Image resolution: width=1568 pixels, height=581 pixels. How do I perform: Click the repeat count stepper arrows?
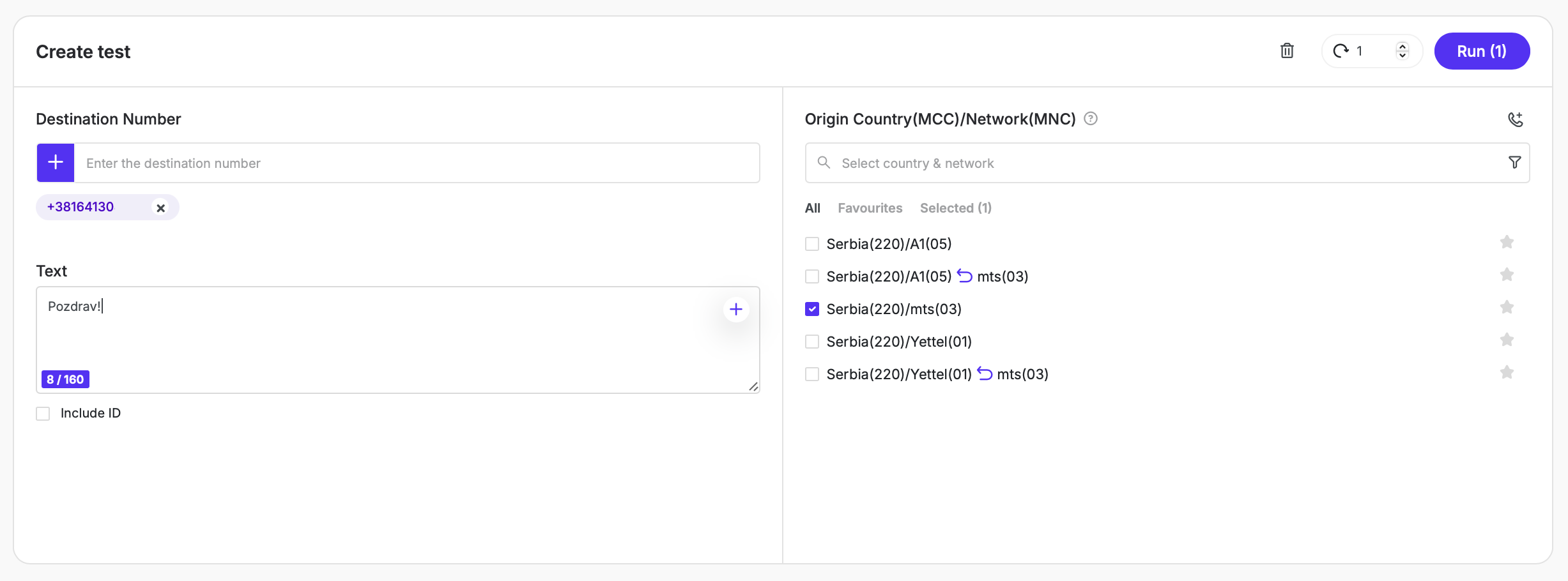(x=1402, y=51)
